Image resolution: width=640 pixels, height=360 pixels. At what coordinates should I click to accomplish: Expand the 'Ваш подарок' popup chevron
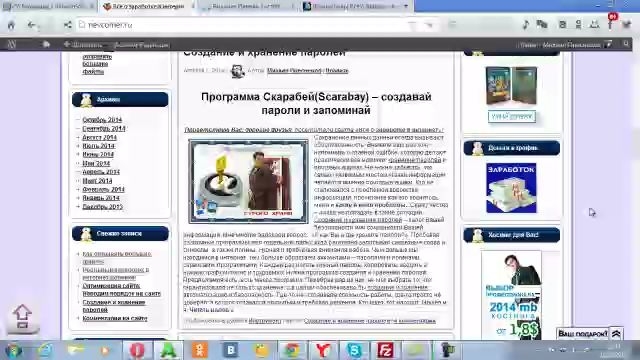click(616, 334)
